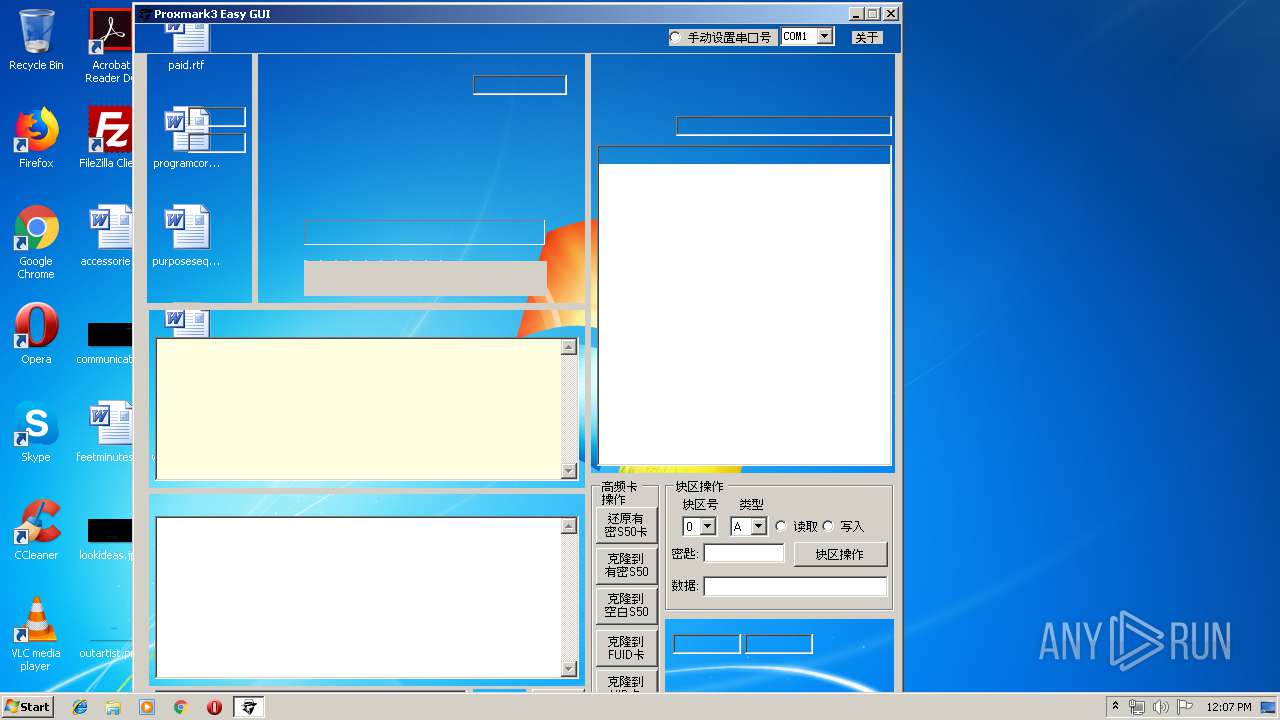This screenshot has height=720, width=1280.
Task: Launch Acrobat Reader DC from desktop
Action: point(110,46)
